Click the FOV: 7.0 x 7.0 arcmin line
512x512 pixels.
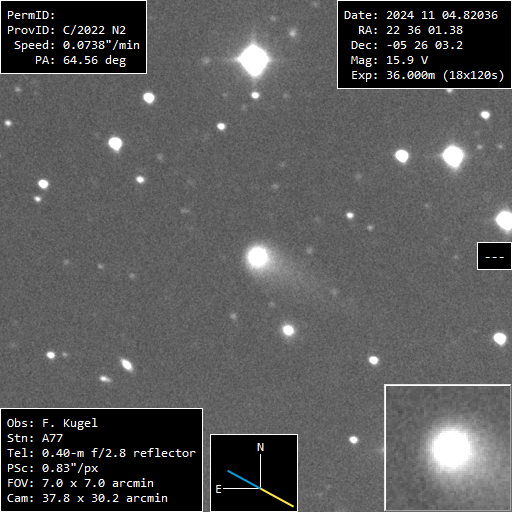point(80,483)
